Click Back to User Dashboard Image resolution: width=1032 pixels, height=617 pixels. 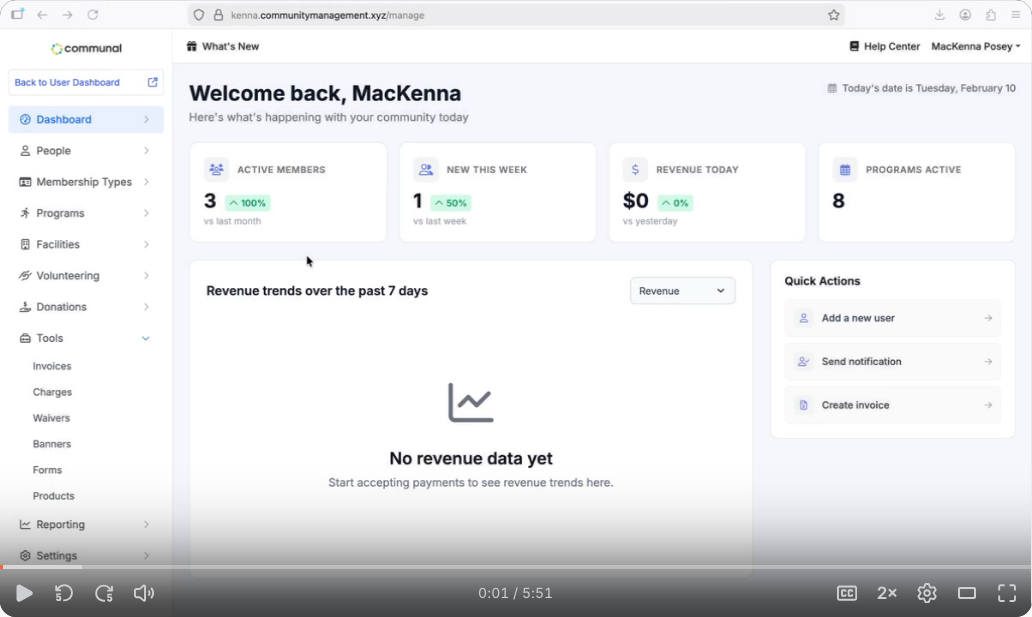tap(85, 82)
